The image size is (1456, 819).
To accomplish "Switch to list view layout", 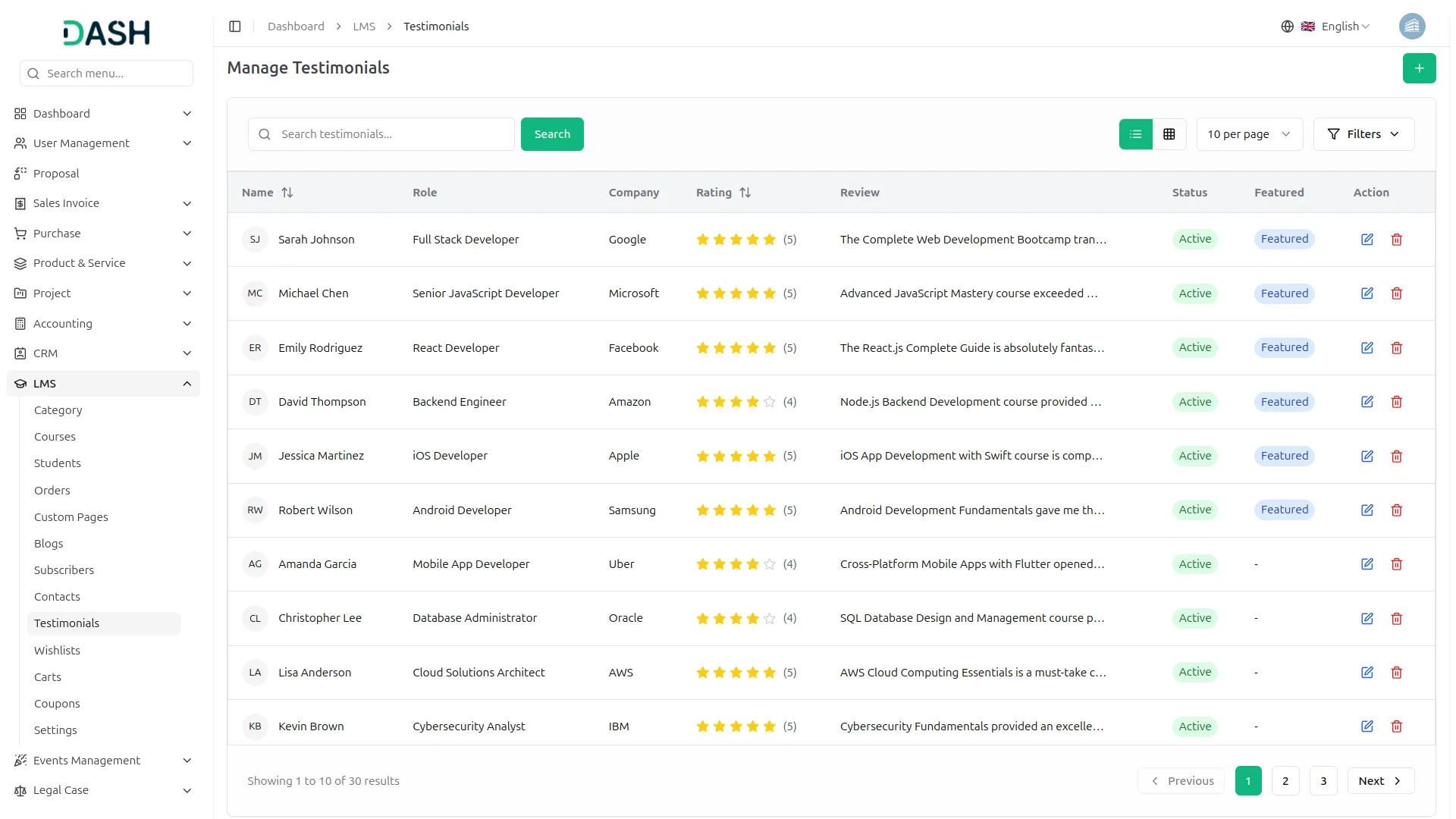I will (1135, 134).
